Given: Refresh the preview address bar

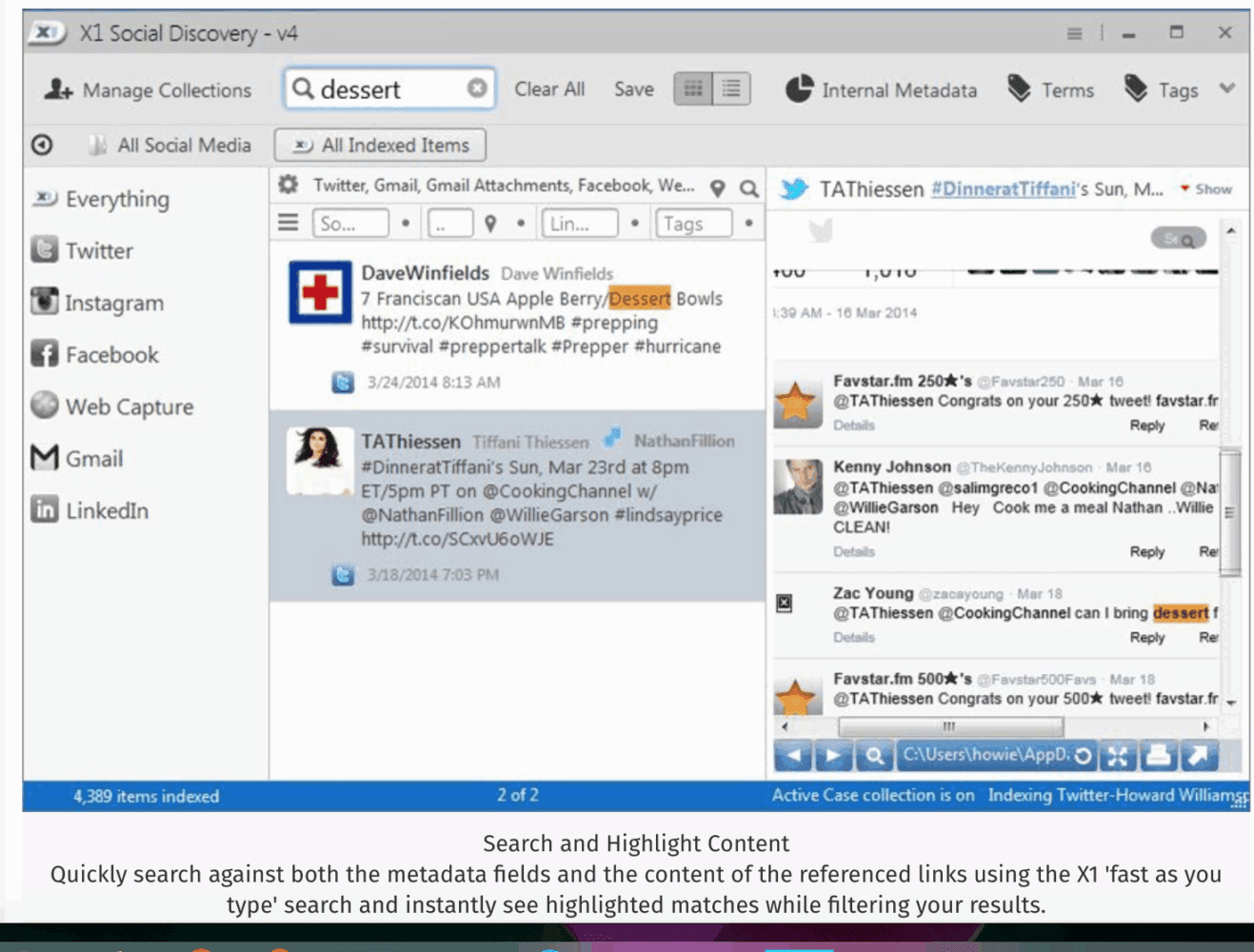Looking at the screenshot, I should coord(1083,756).
